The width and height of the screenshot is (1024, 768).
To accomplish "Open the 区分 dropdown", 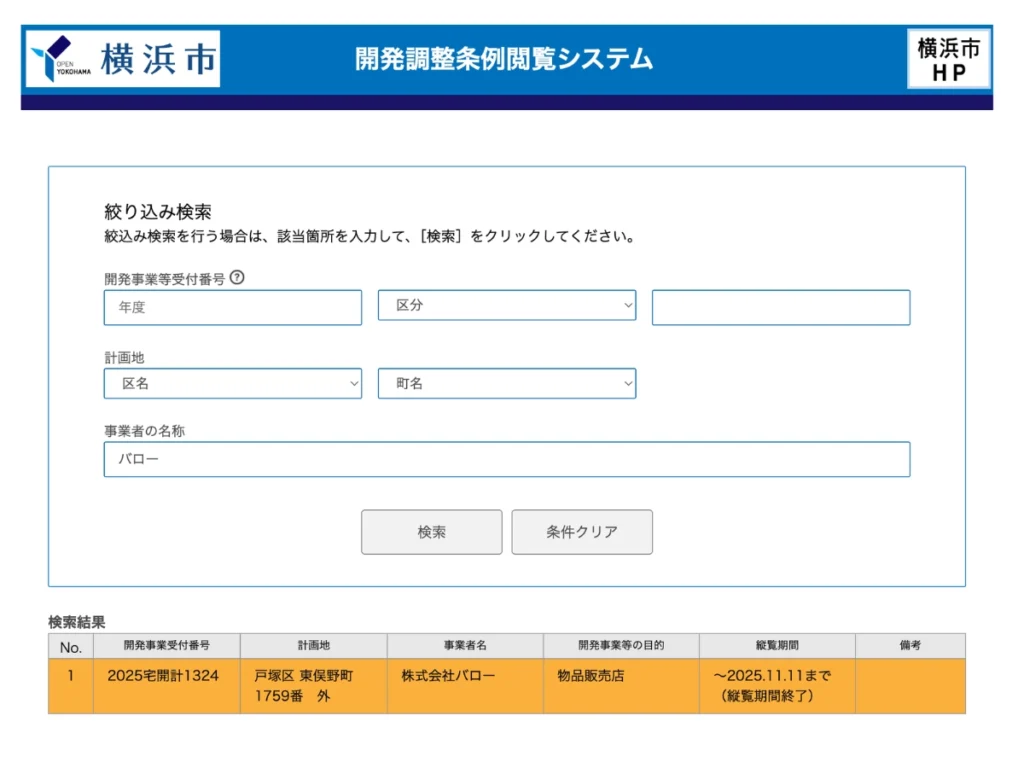I will (506, 306).
